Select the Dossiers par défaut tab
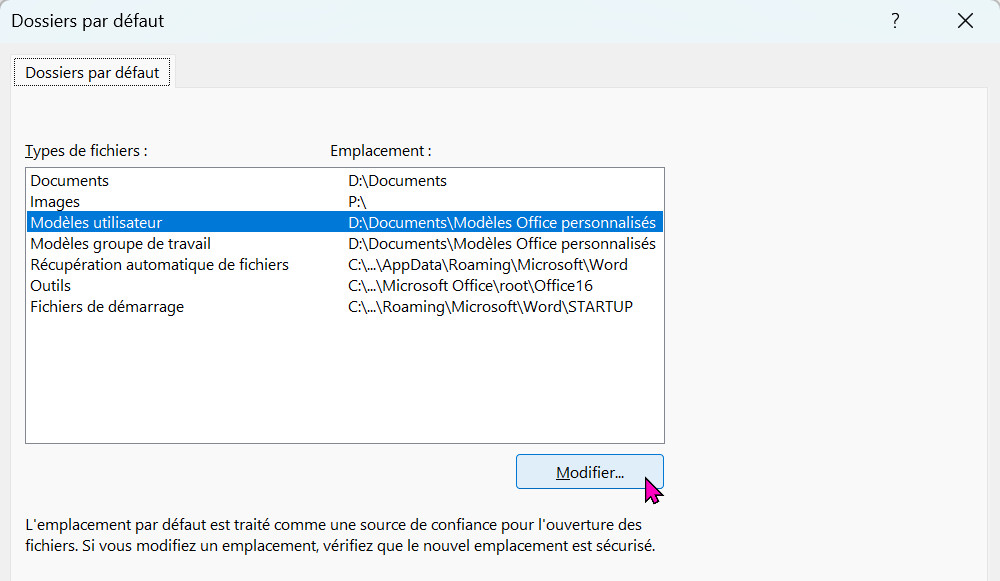Viewport: 1000px width, 581px height. pos(92,73)
